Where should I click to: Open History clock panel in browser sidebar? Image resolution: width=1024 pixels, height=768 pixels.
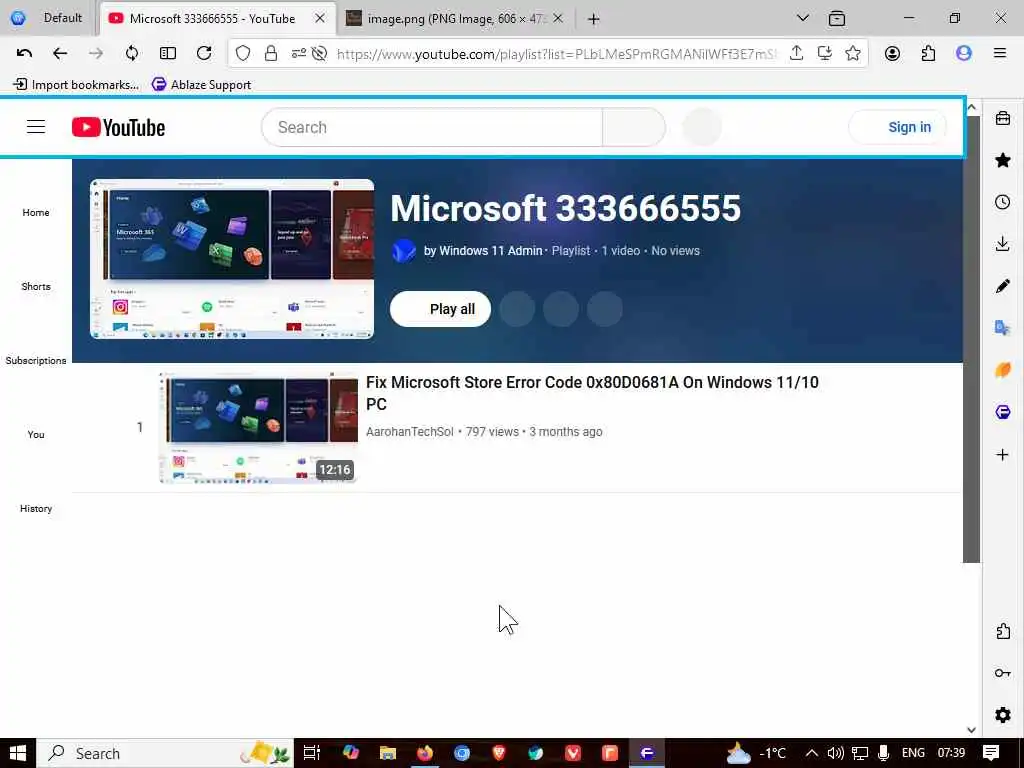pyautogui.click(x=1002, y=202)
